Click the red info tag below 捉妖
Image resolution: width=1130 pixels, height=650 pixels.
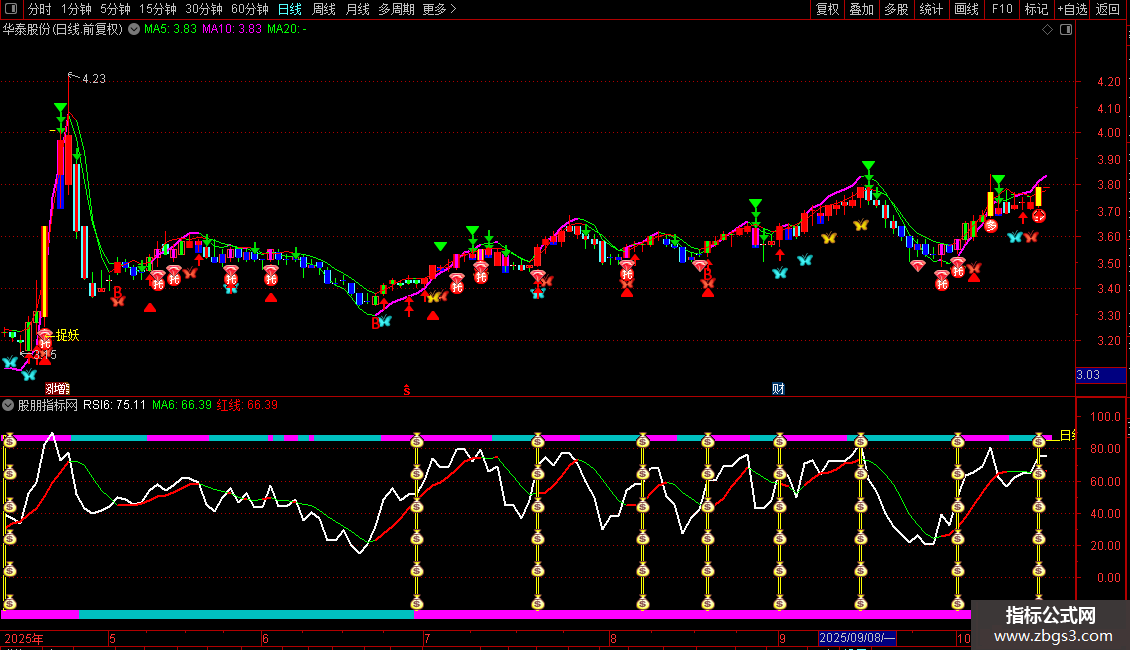pos(58,389)
